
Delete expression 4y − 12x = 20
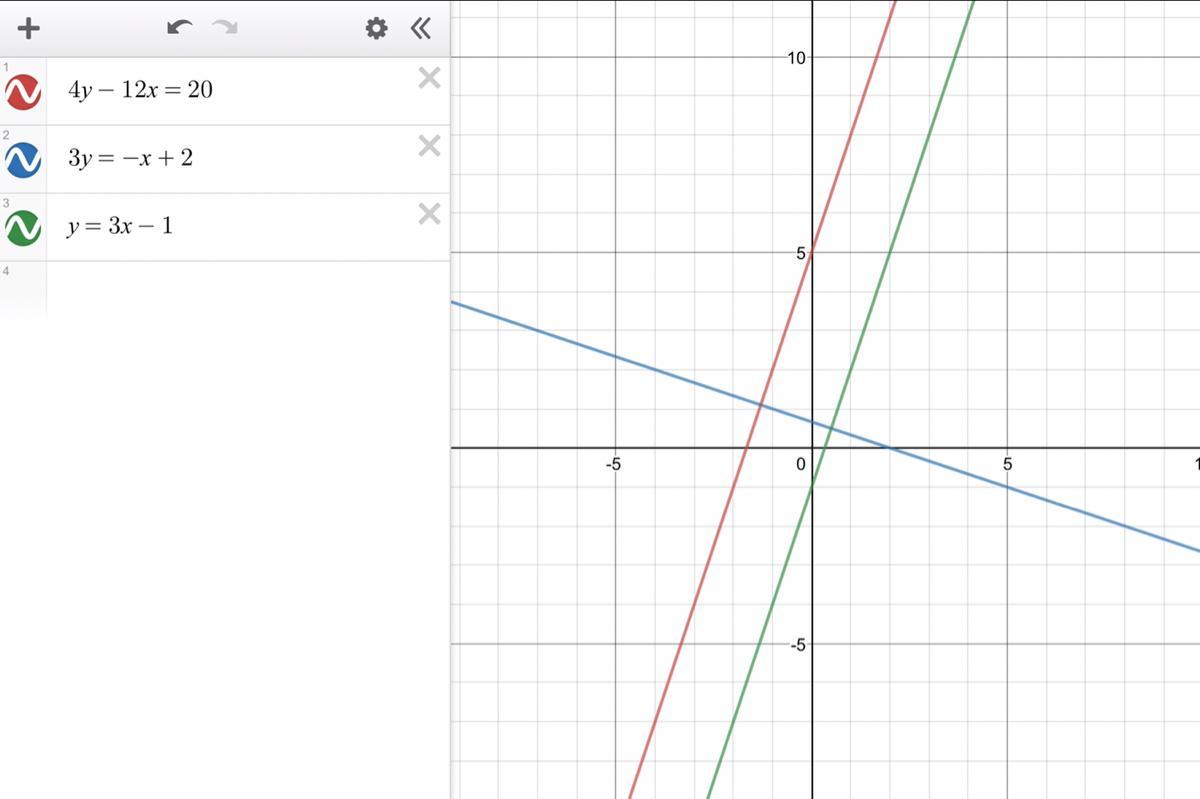pyautogui.click(x=429, y=78)
